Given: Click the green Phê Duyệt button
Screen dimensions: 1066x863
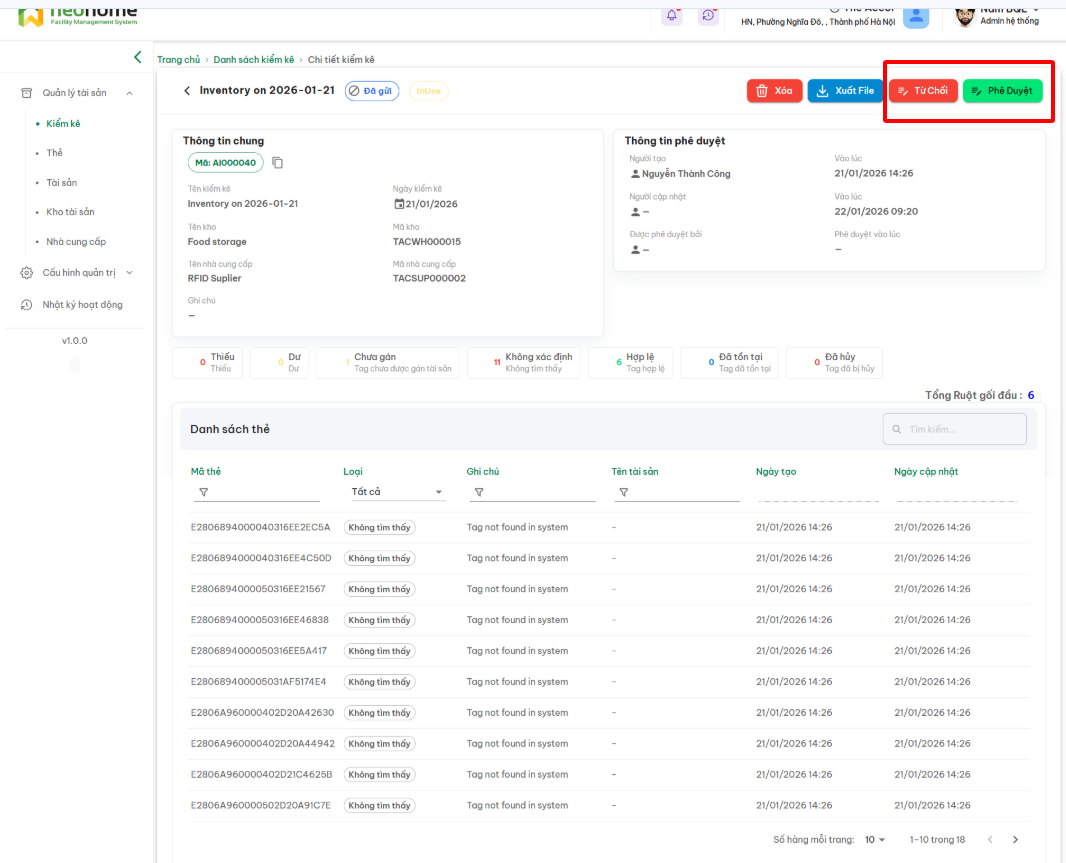Looking at the screenshot, I should coord(1002,91).
